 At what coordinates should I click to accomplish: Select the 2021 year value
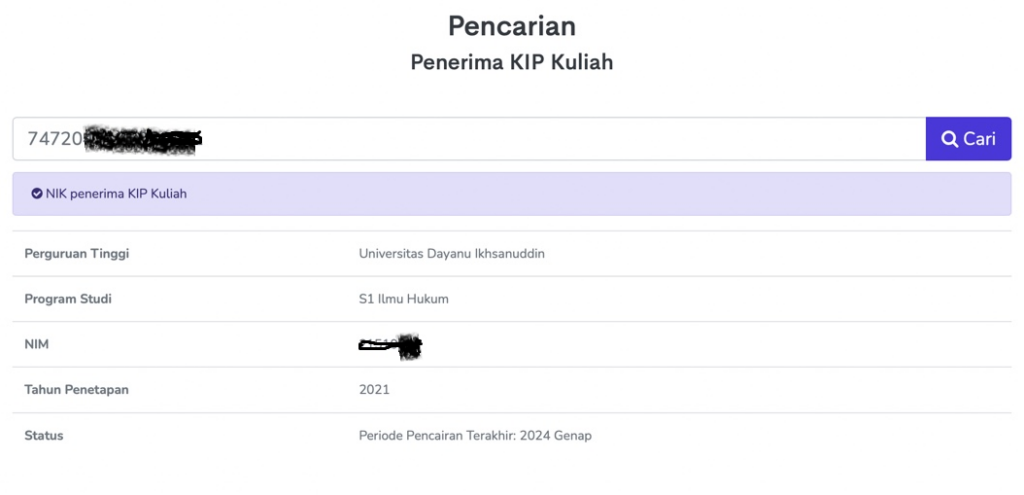(x=374, y=390)
